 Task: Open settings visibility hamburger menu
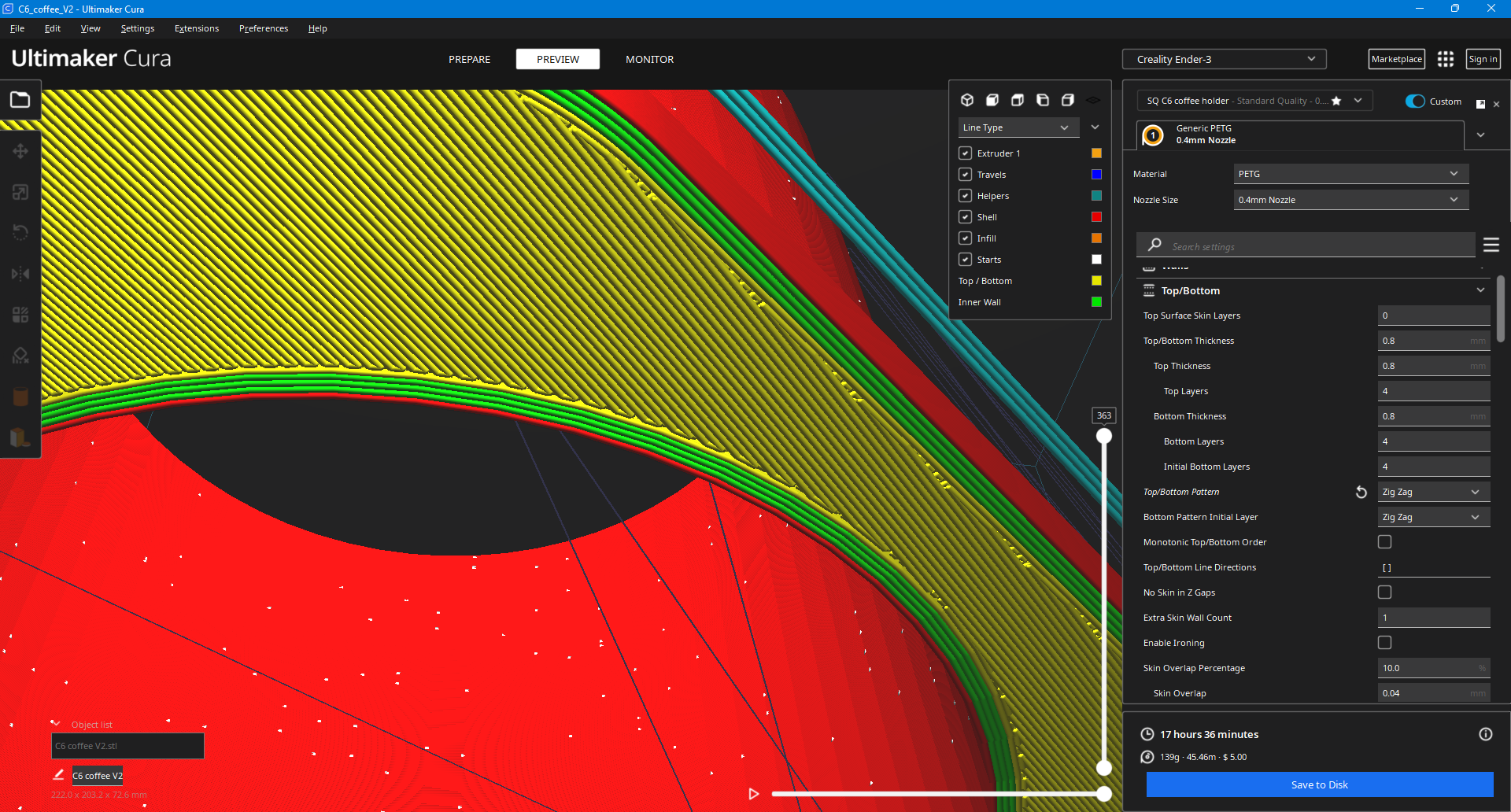(1491, 245)
